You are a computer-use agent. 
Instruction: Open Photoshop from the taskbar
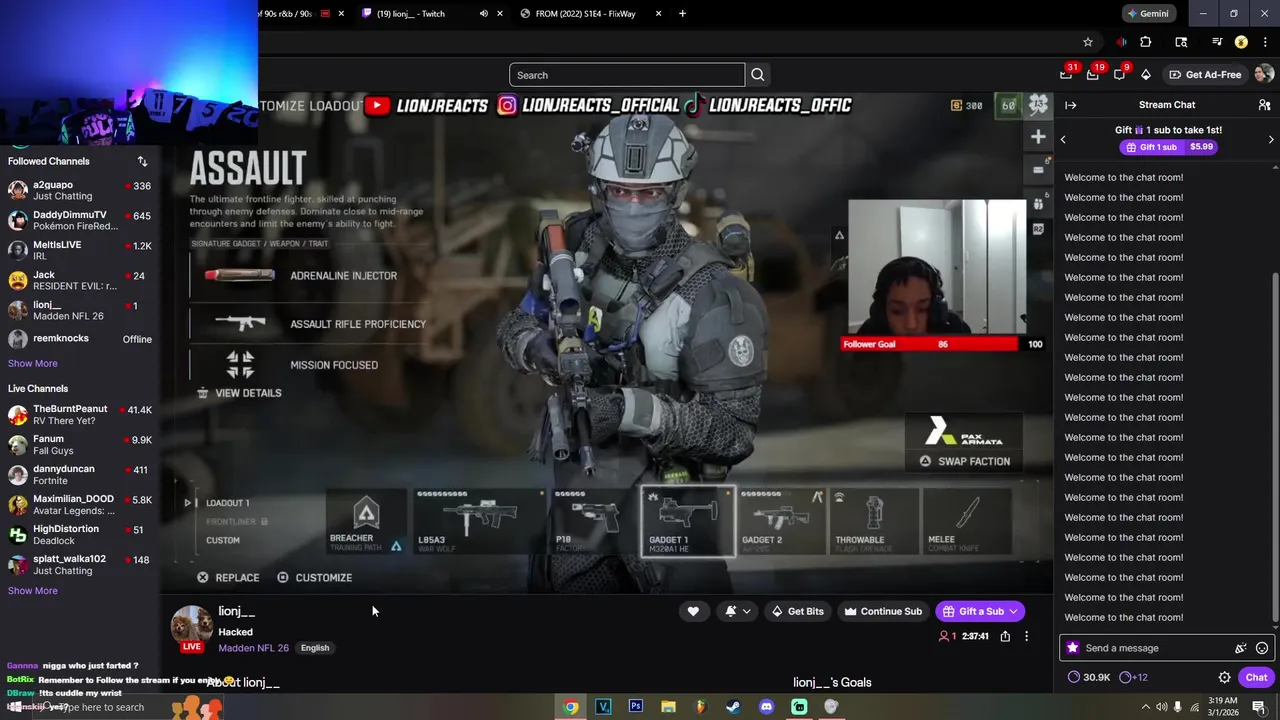coord(636,707)
